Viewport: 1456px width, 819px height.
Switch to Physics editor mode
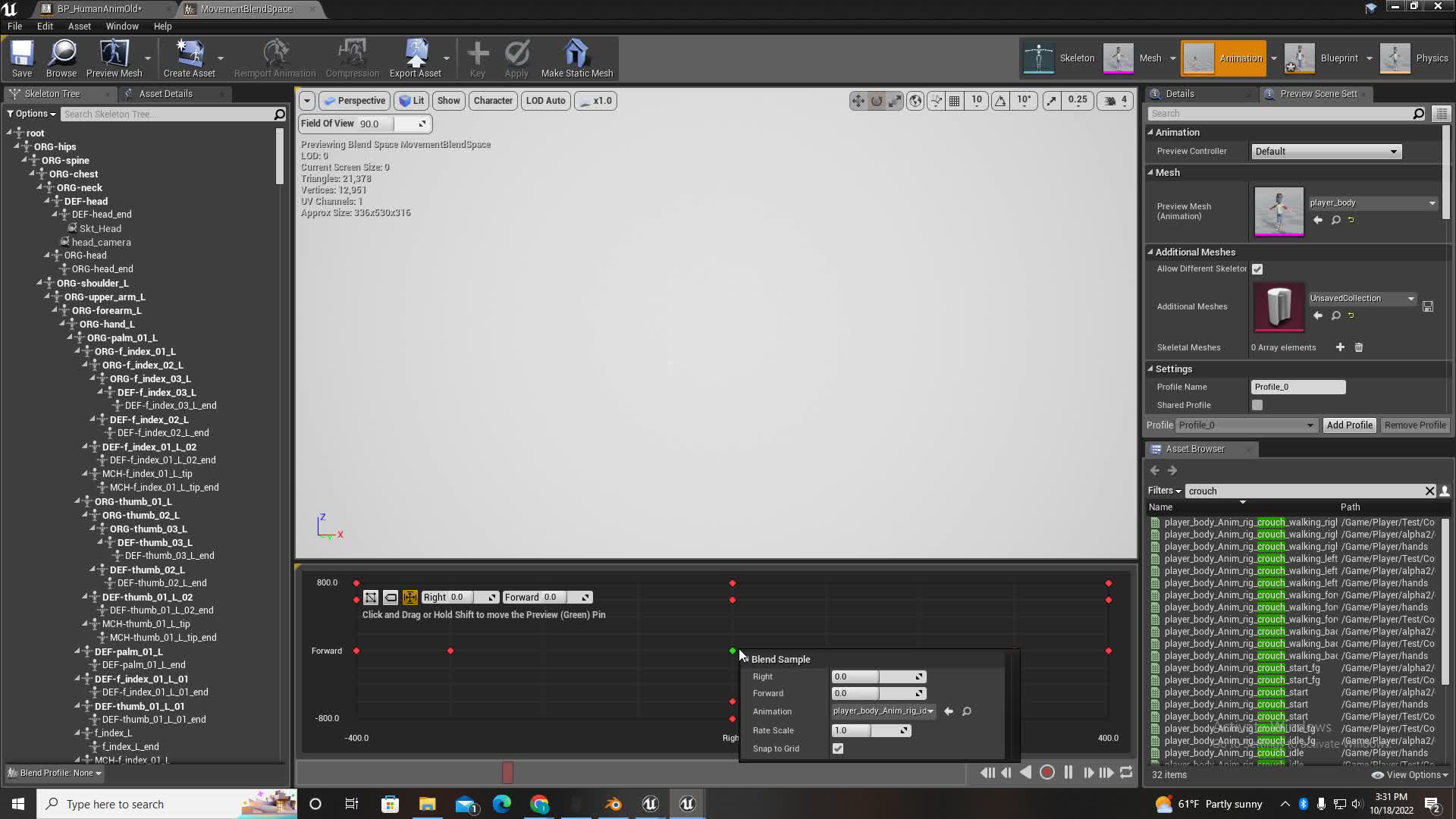click(1415, 58)
